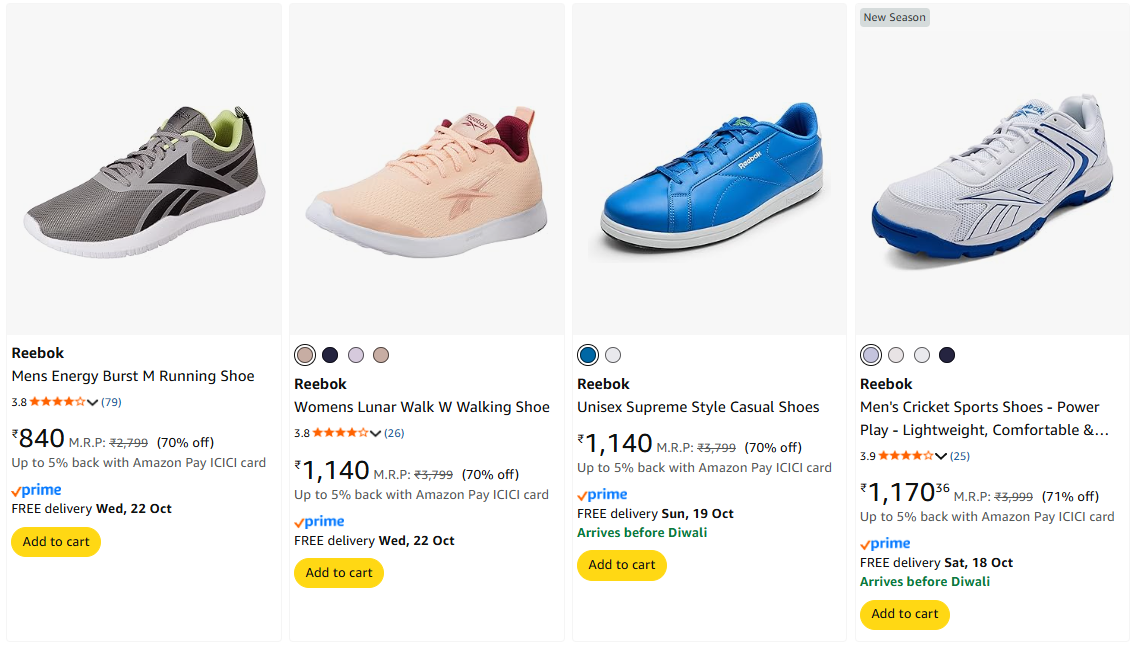The image size is (1132, 645).
Task: Add Mens Energy Burst shoe to cart
Action: (x=56, y=542)
